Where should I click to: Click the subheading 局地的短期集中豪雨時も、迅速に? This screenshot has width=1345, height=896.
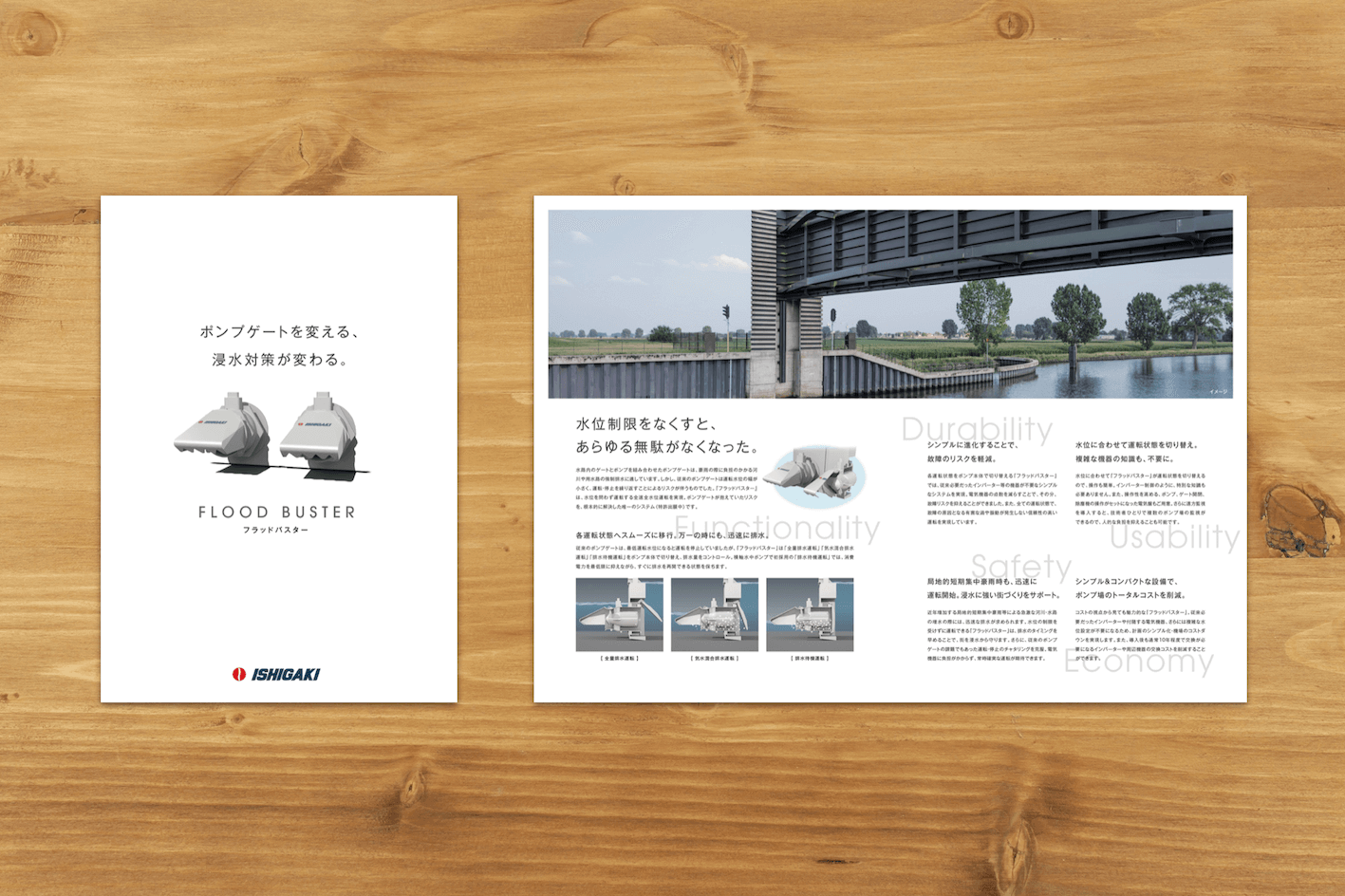(982, 581)
